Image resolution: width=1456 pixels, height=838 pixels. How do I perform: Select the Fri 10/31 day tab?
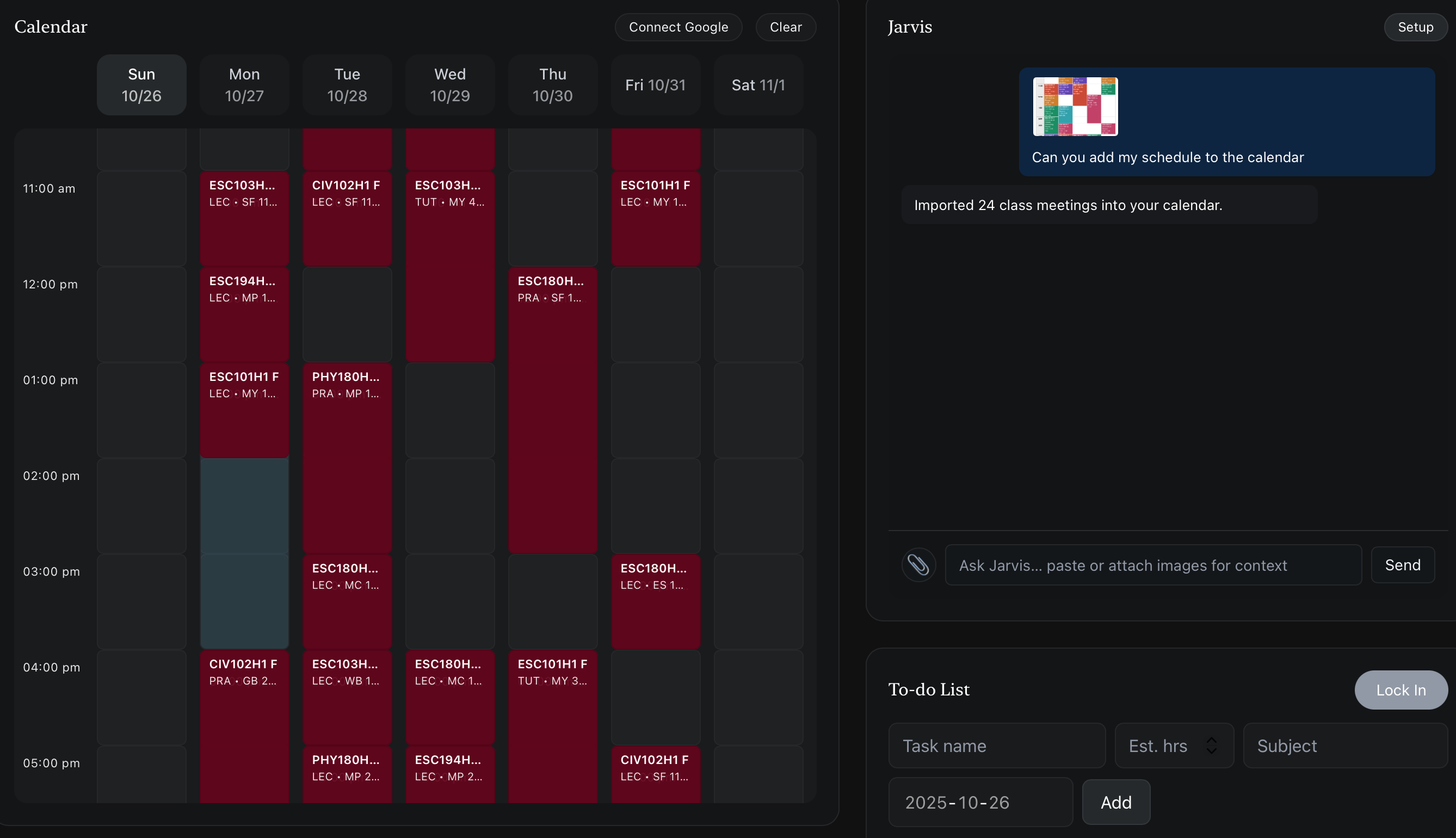[x=656, y=85]
